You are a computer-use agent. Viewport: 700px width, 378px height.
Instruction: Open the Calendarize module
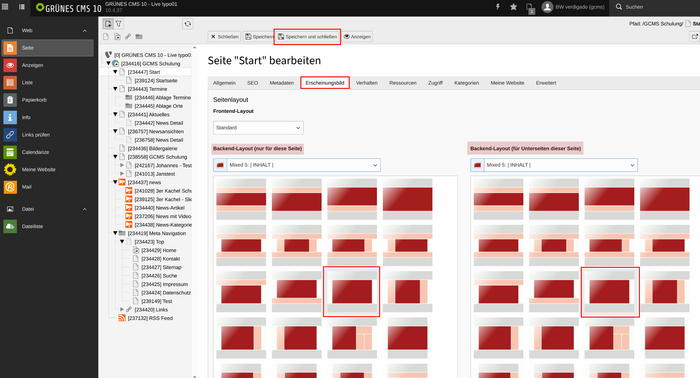coord(47,152)
